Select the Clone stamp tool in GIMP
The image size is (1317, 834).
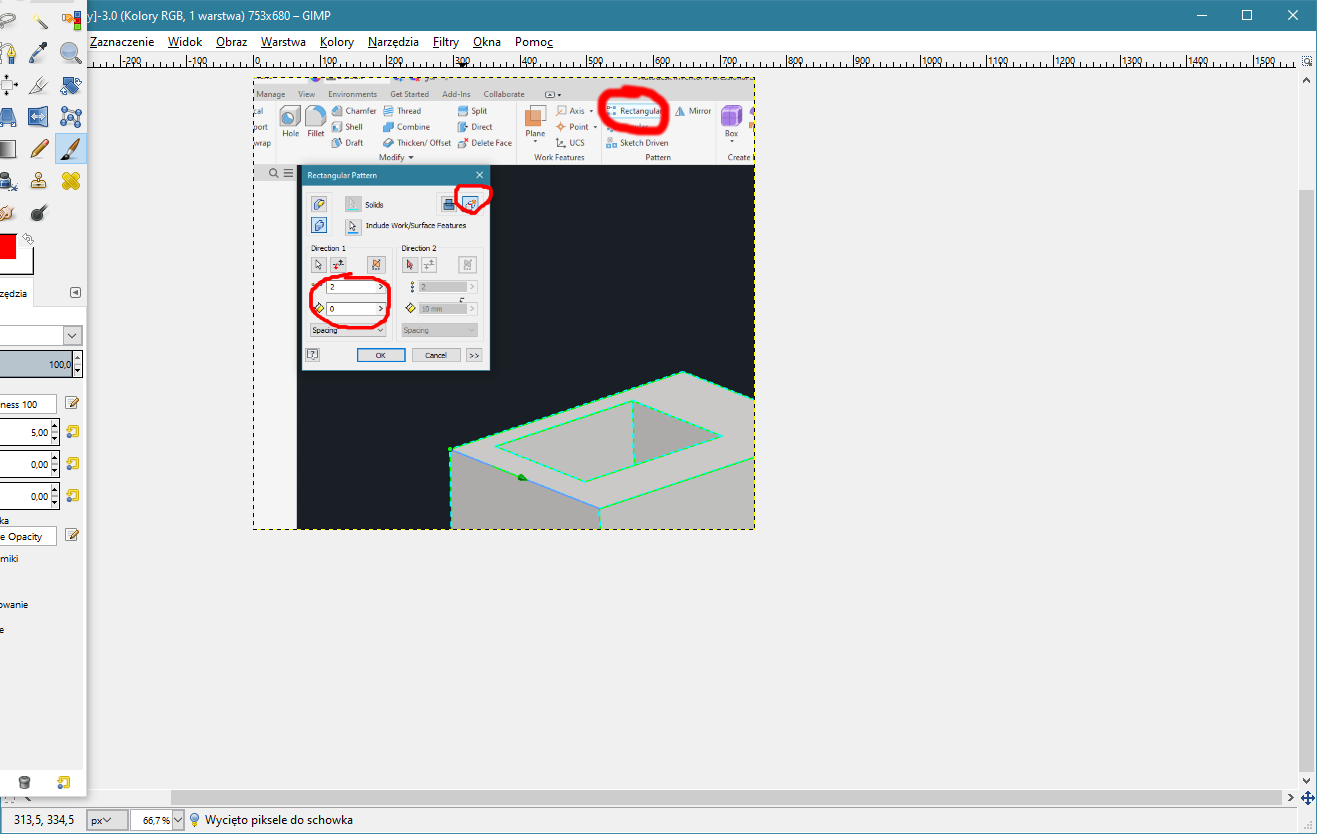pyautogui.click(x=39, y=180)
